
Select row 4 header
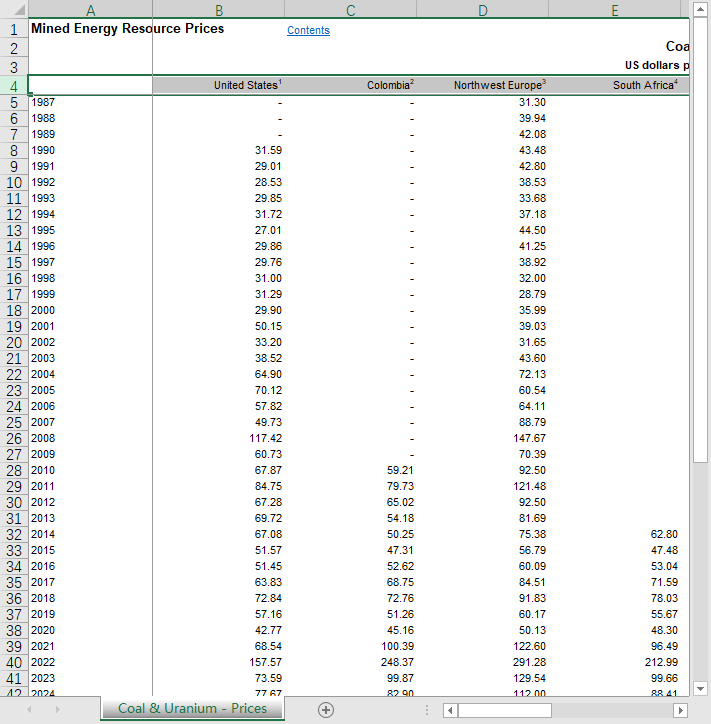14,86
